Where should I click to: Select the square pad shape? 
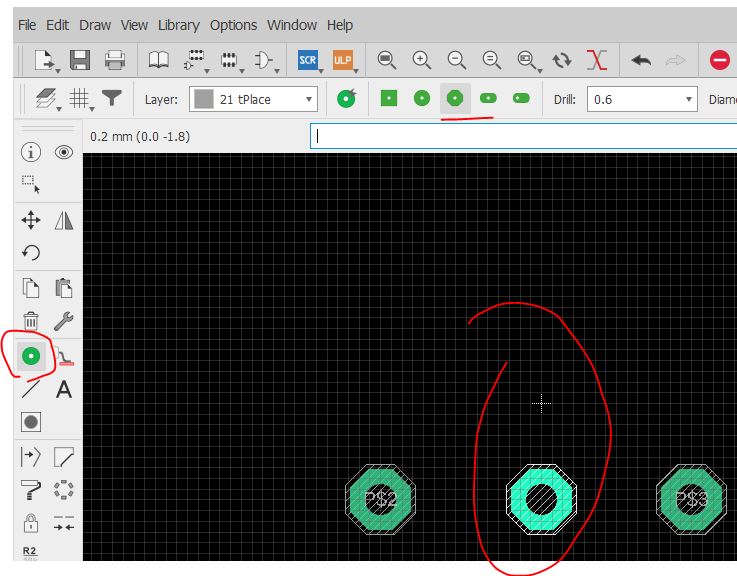click(389, 98)
